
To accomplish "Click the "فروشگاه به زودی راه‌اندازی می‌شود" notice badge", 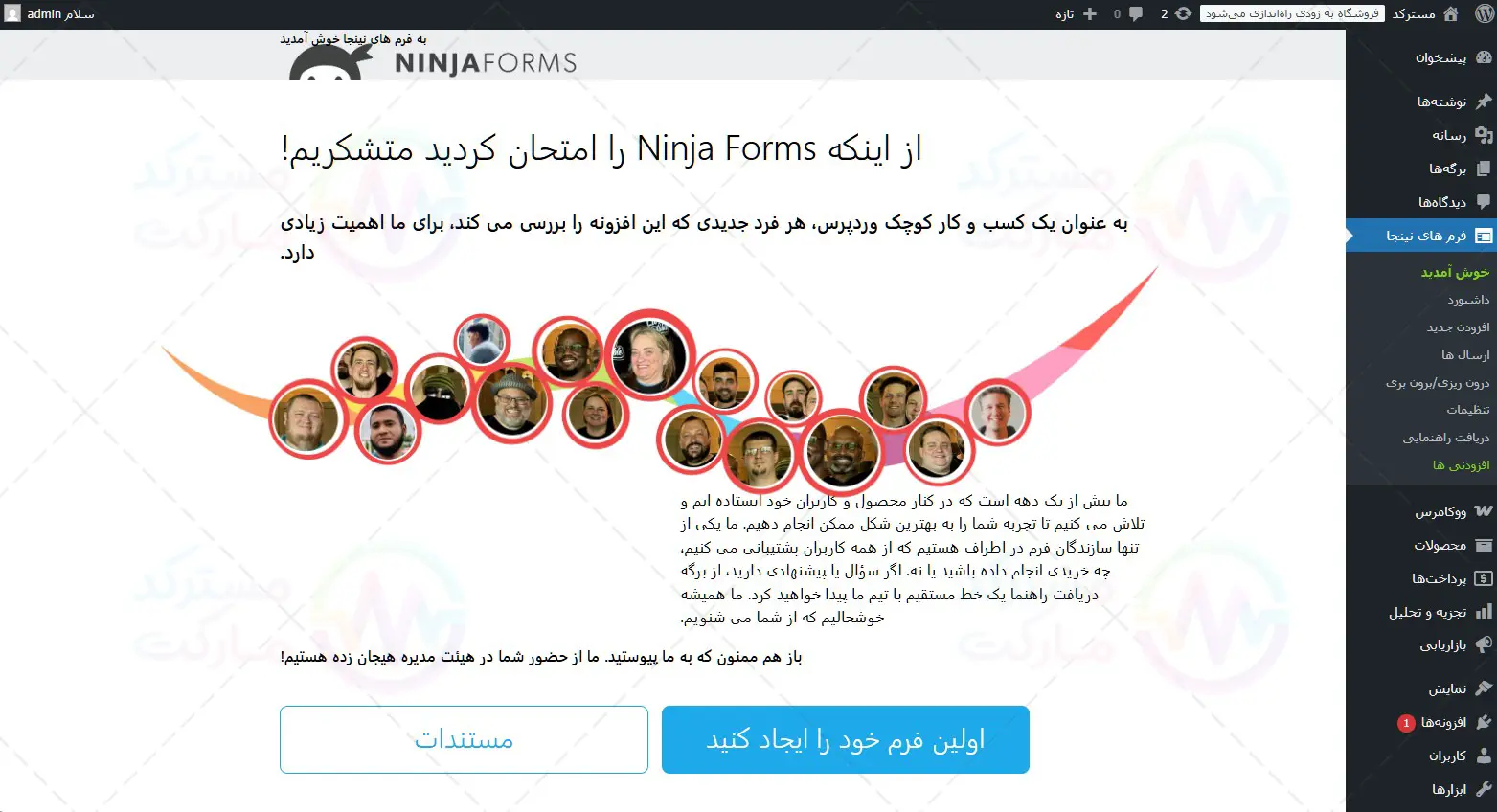I will (1292, 13).
